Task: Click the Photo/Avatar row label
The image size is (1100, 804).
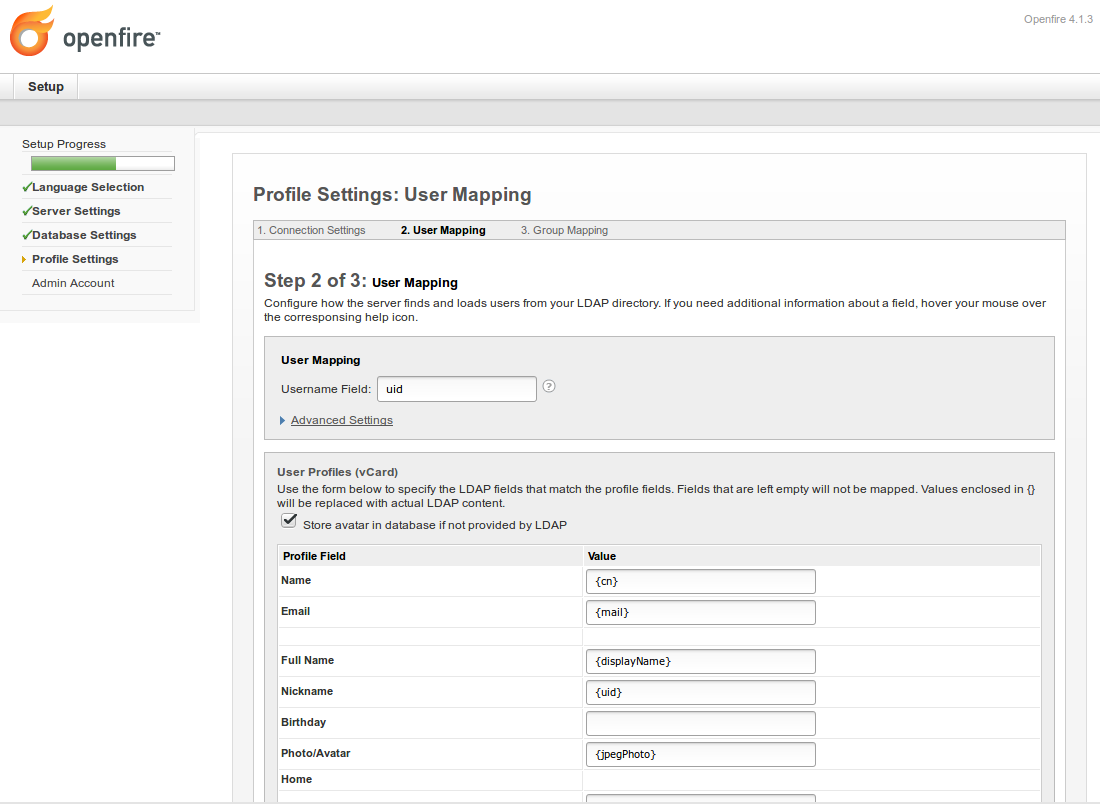Action: click(316, 753)
